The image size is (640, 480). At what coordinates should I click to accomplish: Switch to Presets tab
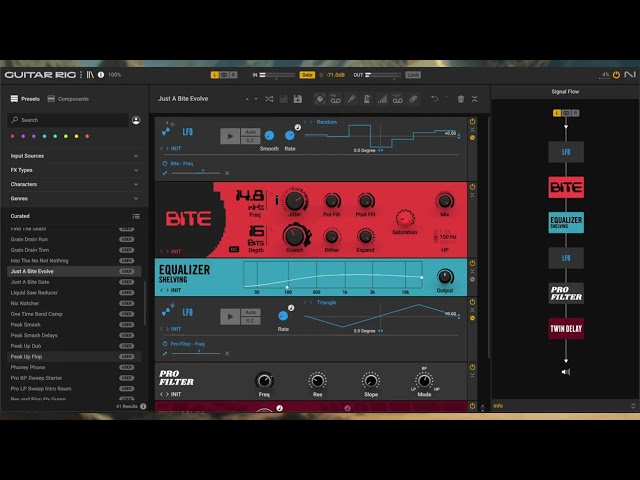pyautogui.click(x=25, y=99)
